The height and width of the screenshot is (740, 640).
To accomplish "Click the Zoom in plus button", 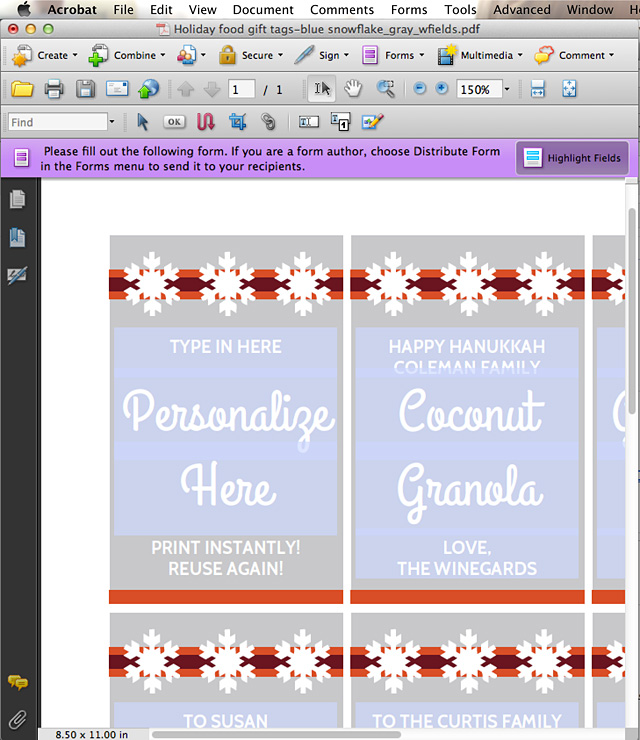I will pyautogui.click(x=442, y=88).
